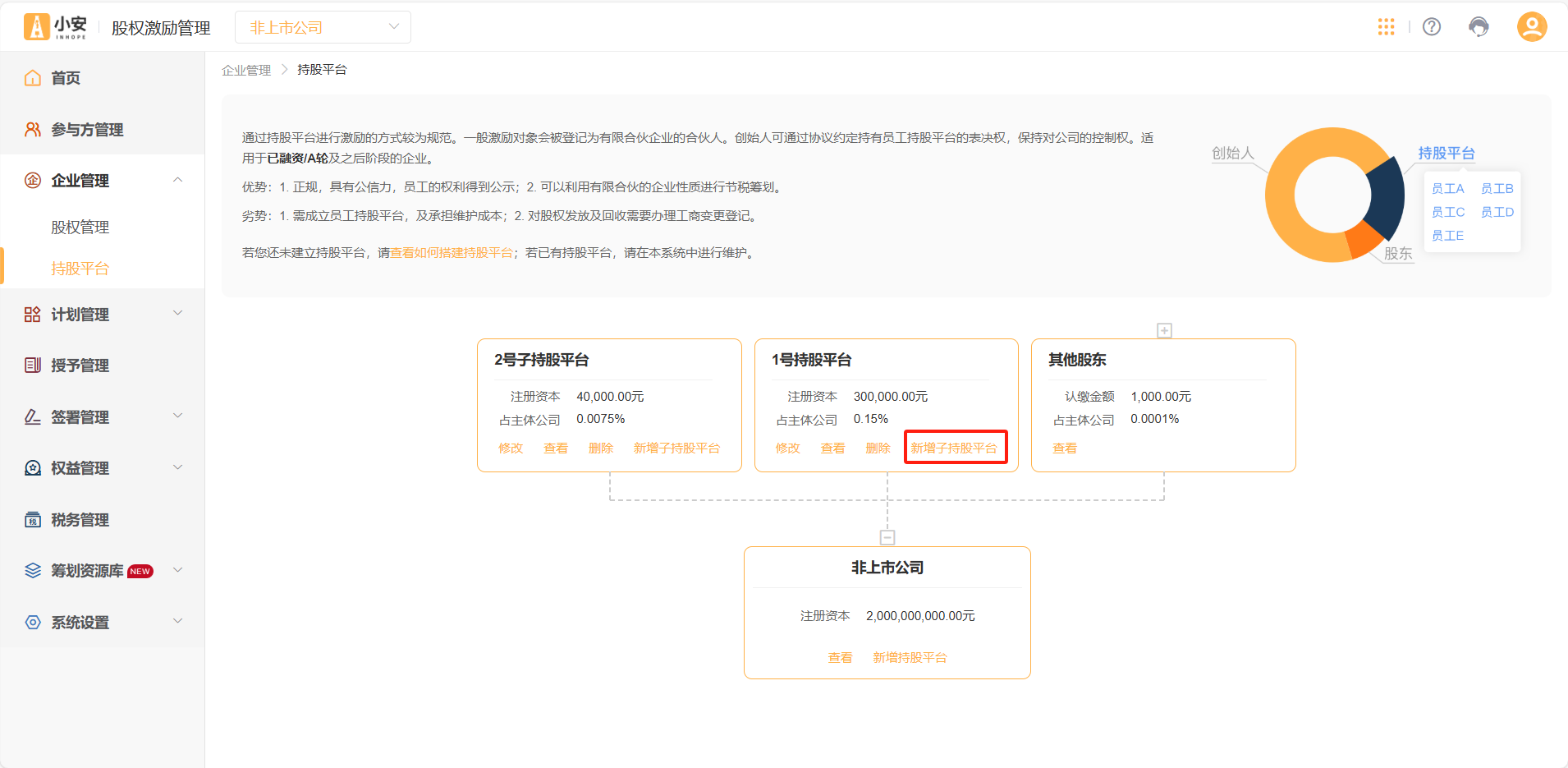Click the 系统设置 gear icon
This screenshot has width=1568, height=768.
click(33, 623)
